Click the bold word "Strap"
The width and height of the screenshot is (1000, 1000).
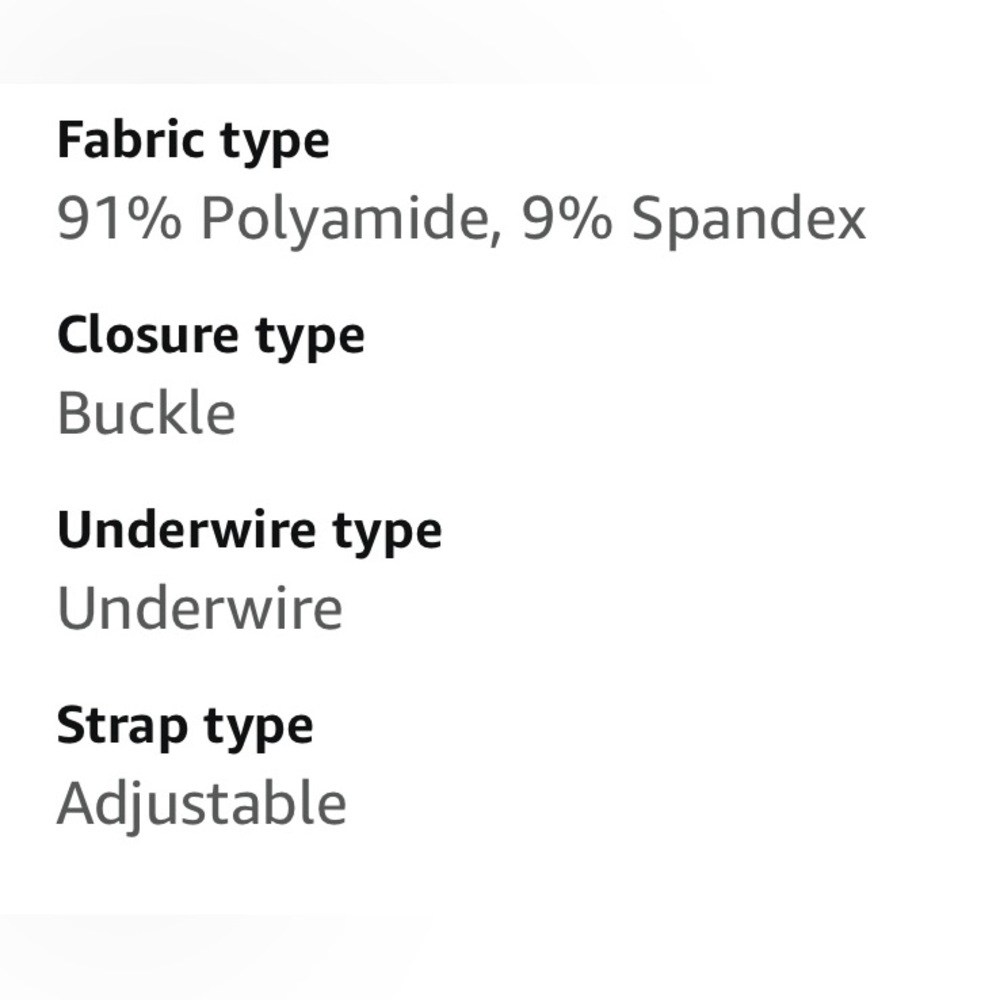point(118,727)
